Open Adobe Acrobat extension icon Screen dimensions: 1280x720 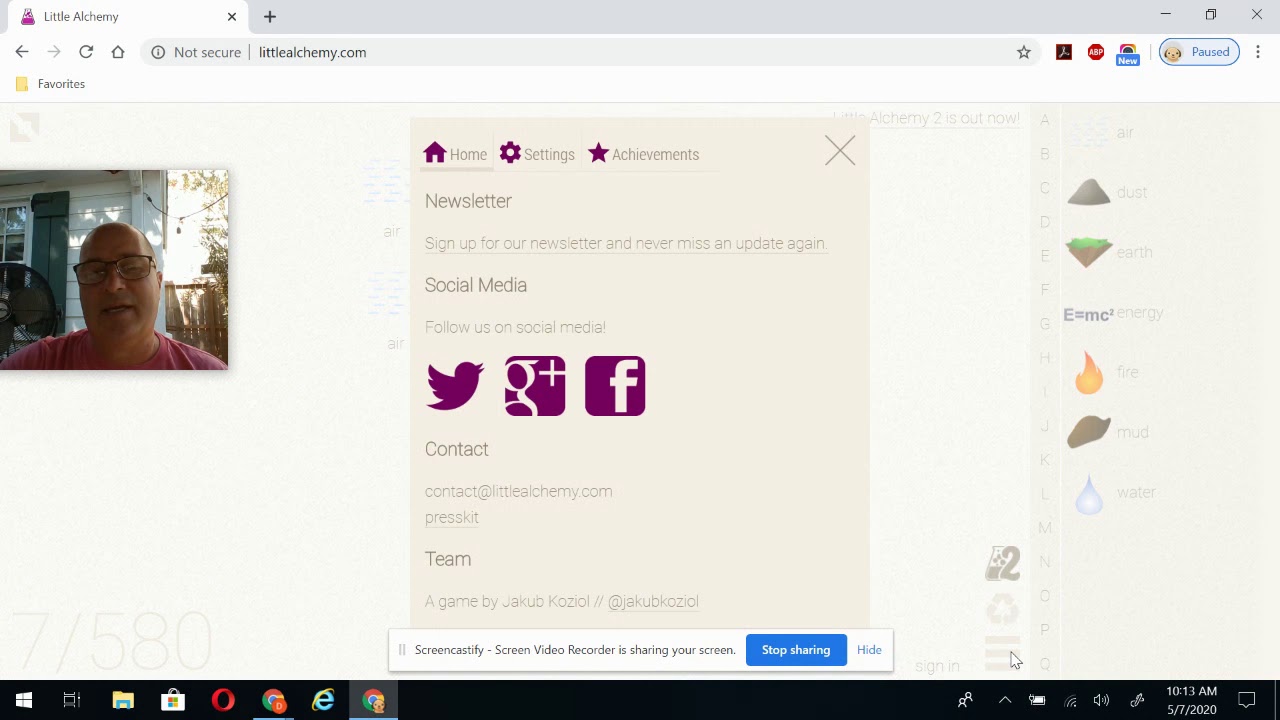pos(1064,52)
